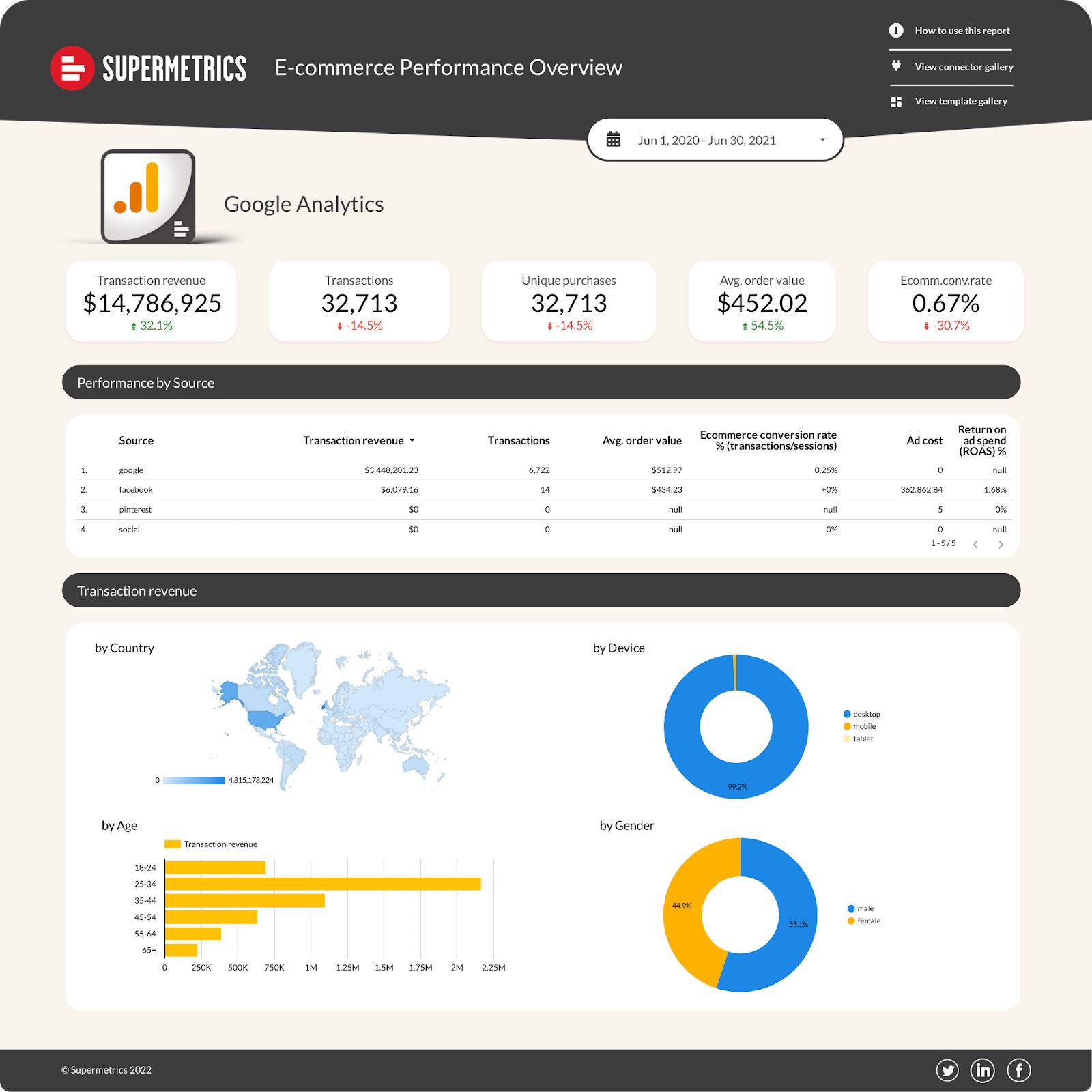This screenshot has width=1092, height=1092.
Task: Open View connector gallery link
Action: pyautogui.click(x=964, y=67)
